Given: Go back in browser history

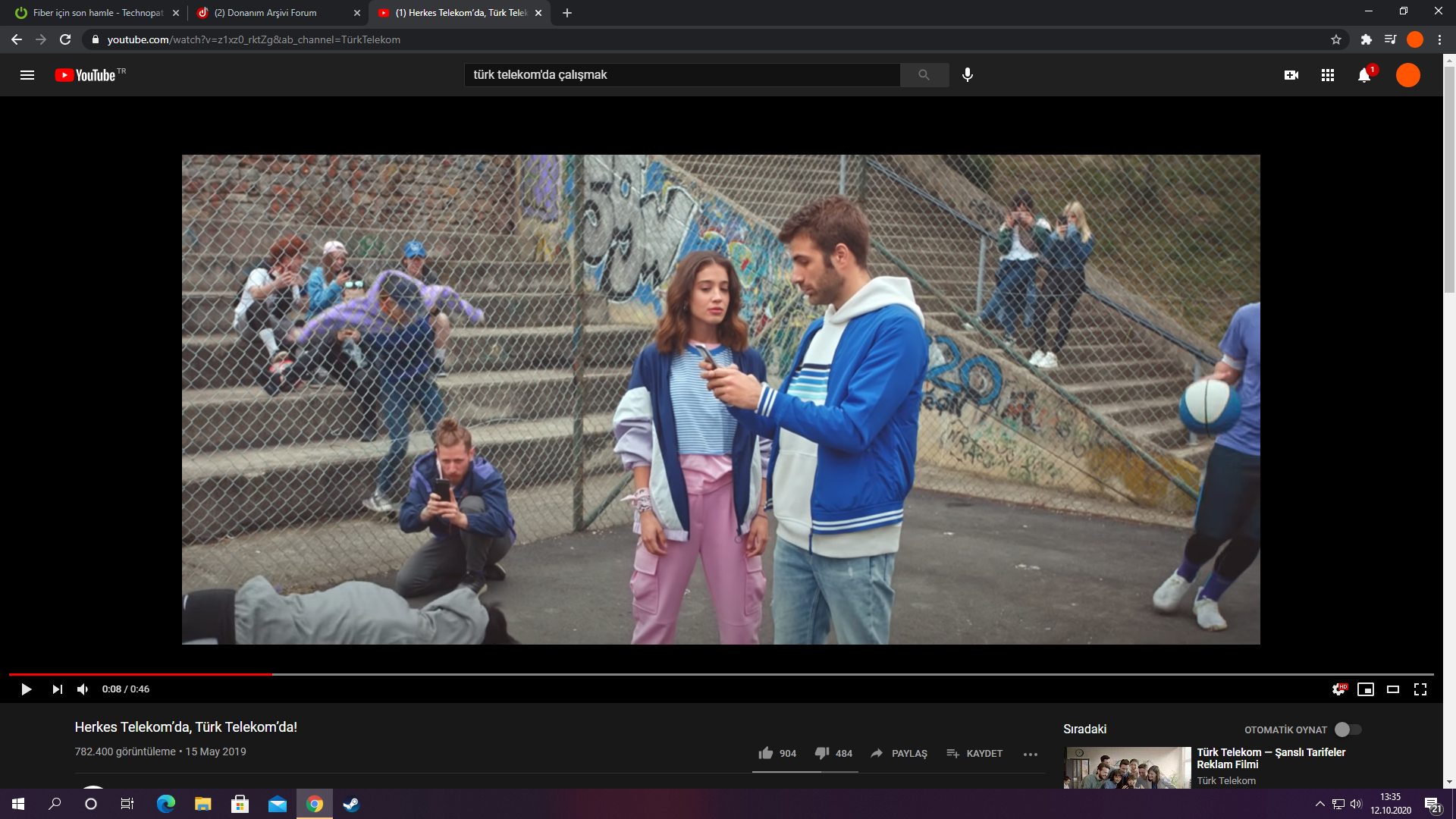Looking at the screenshot, I should coord(17,39).
